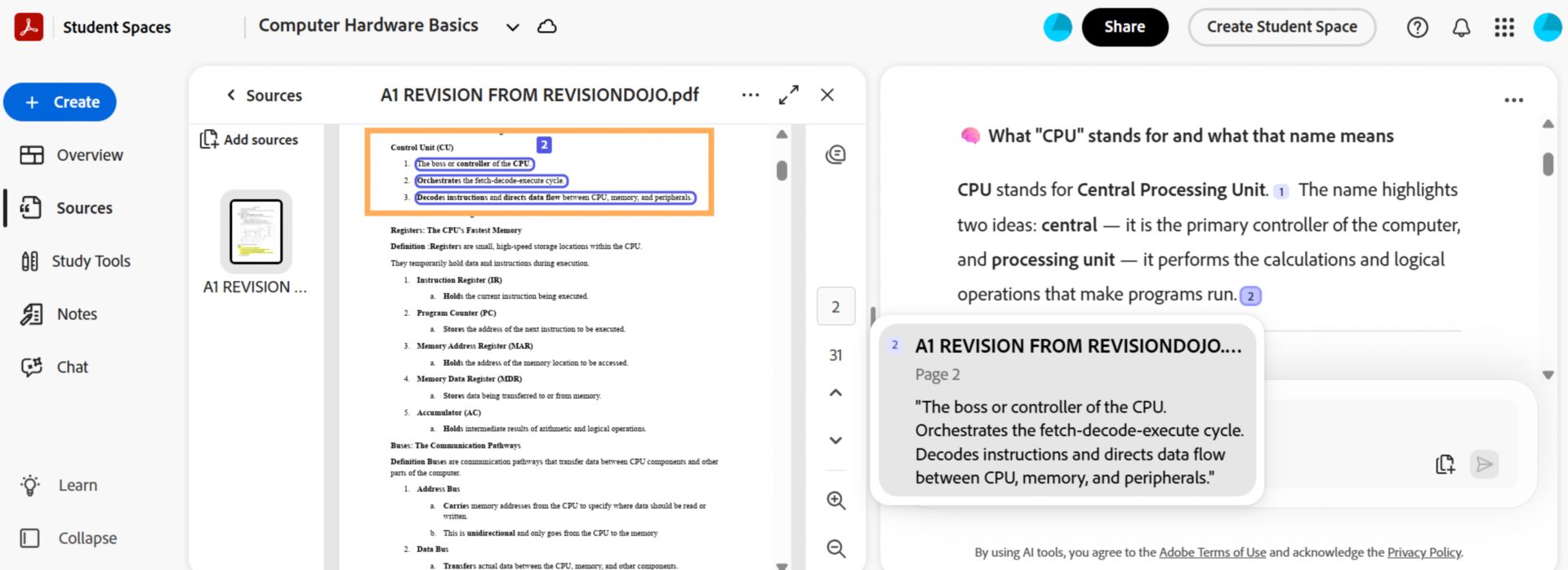1568x570 pixels.
Task: Zoom out on the PDF page
Action: coord(835,548)
